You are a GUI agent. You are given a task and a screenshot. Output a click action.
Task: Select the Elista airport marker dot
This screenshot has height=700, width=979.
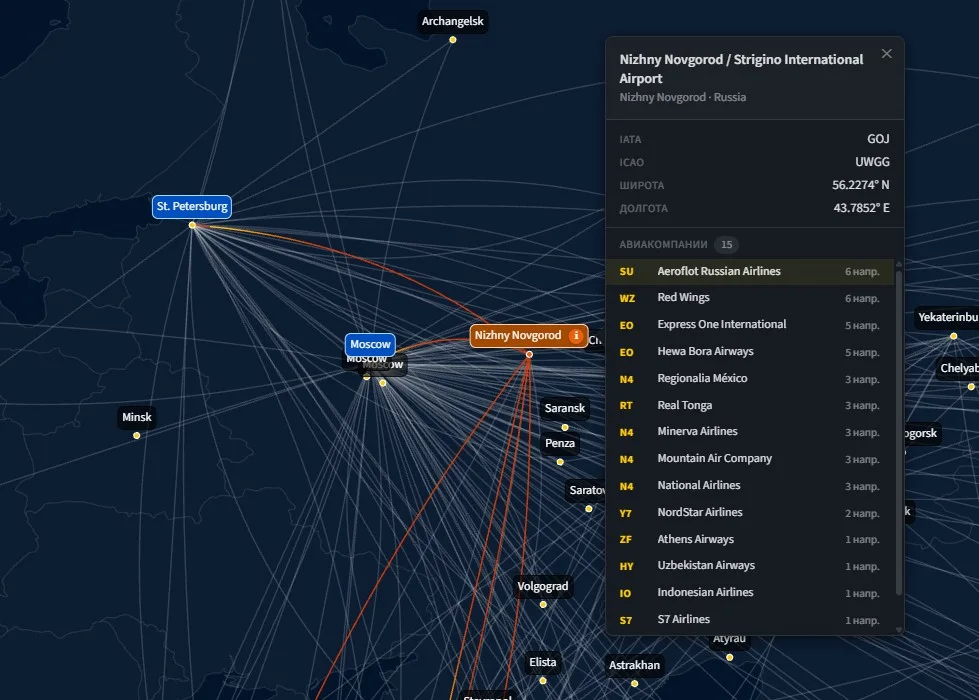(543, 680)
